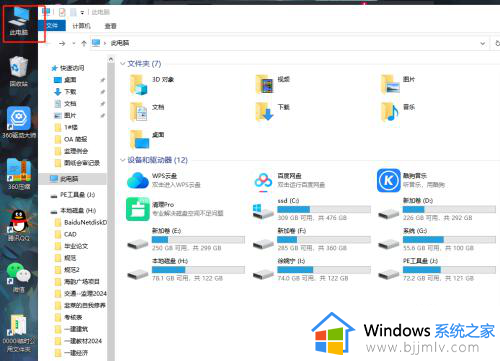
Task: Open the quick access toolbar dropdown
Action: [x=82, y=13]
